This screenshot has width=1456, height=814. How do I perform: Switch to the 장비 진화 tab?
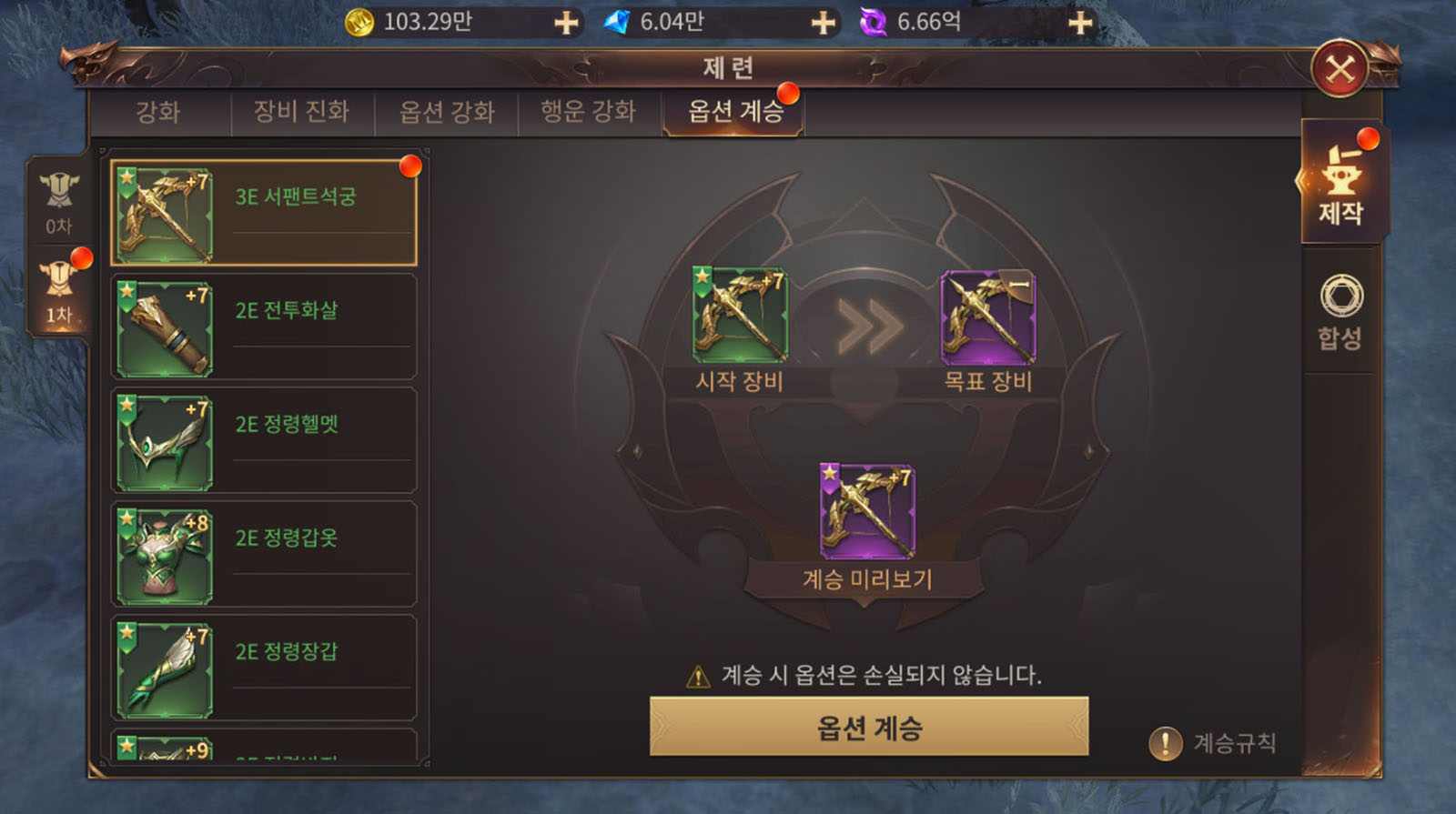(x=302, y=113)
